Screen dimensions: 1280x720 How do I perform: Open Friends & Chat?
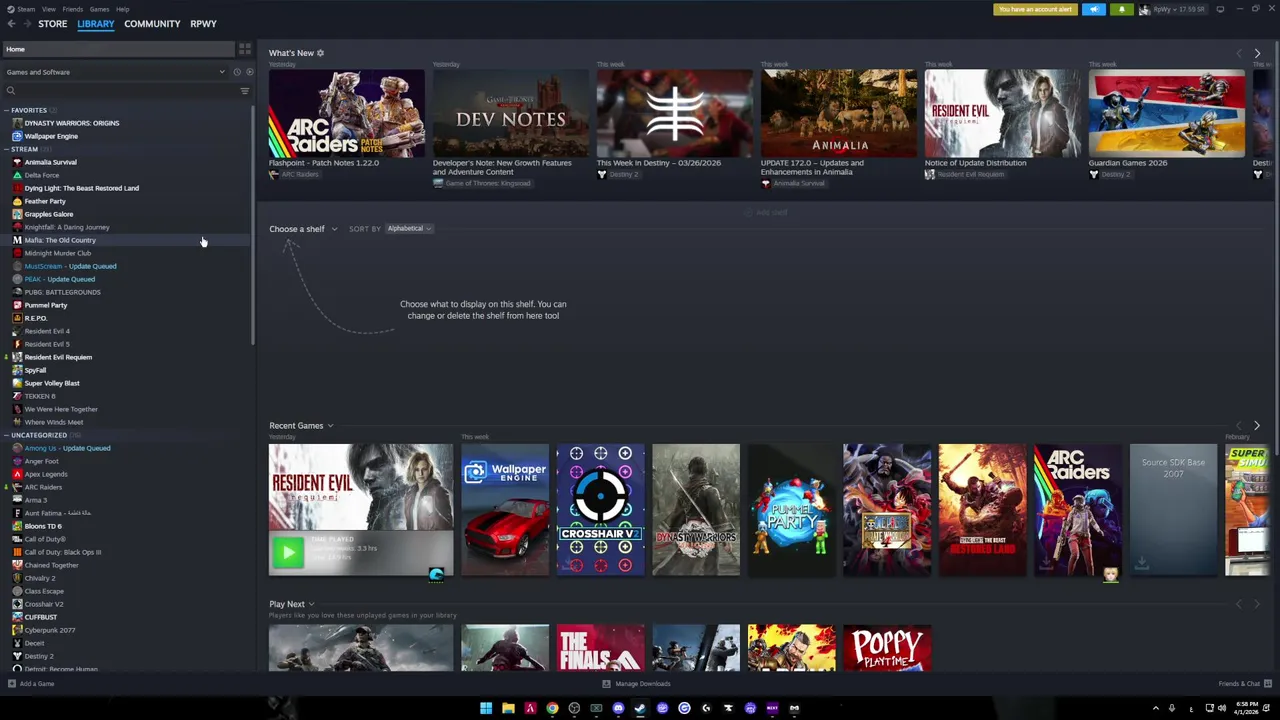click(x=1244, y=684)
